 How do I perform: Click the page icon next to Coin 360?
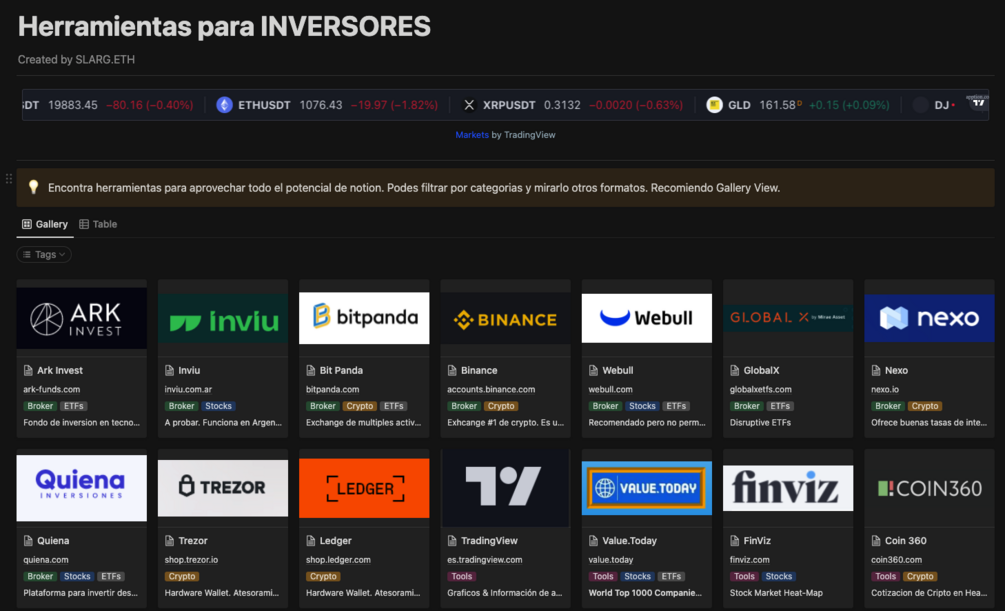(x=876, y=540)
